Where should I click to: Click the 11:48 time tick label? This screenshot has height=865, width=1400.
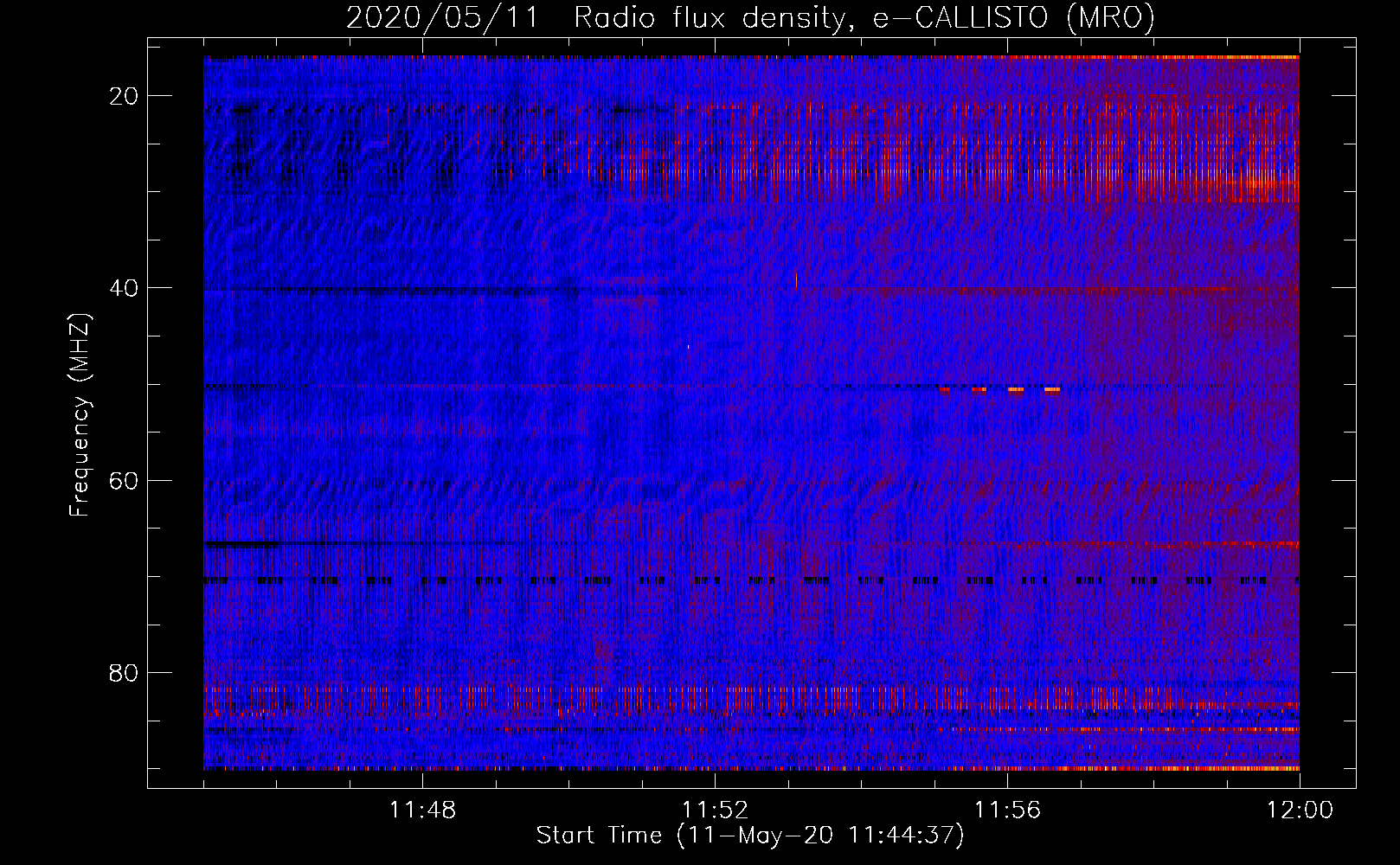(x=422, y=811)
